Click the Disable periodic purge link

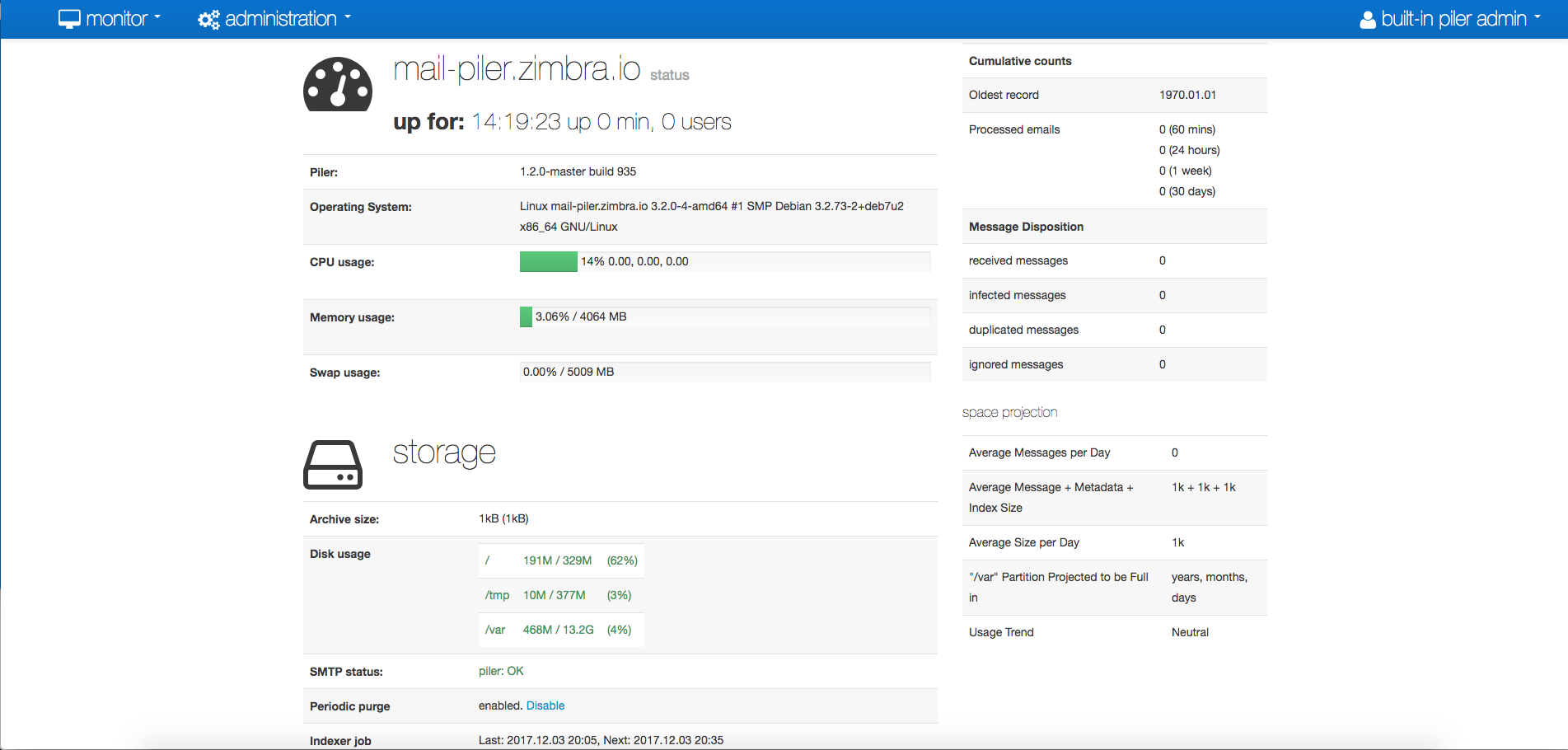(545, 705)
